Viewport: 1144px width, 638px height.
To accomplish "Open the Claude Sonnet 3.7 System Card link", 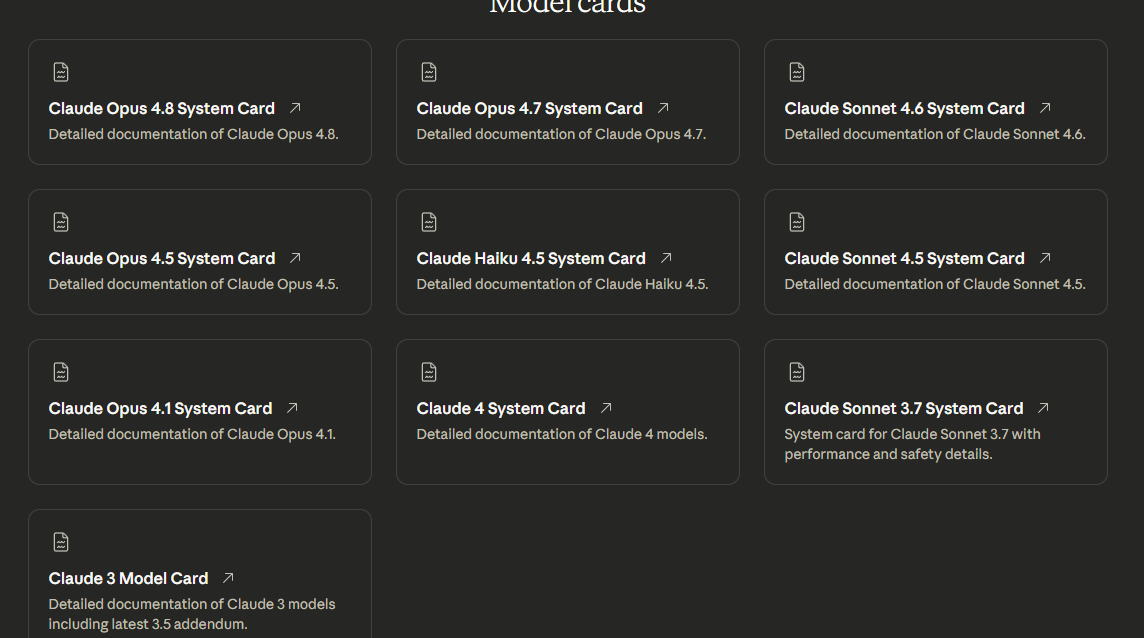I will (904, 409).
